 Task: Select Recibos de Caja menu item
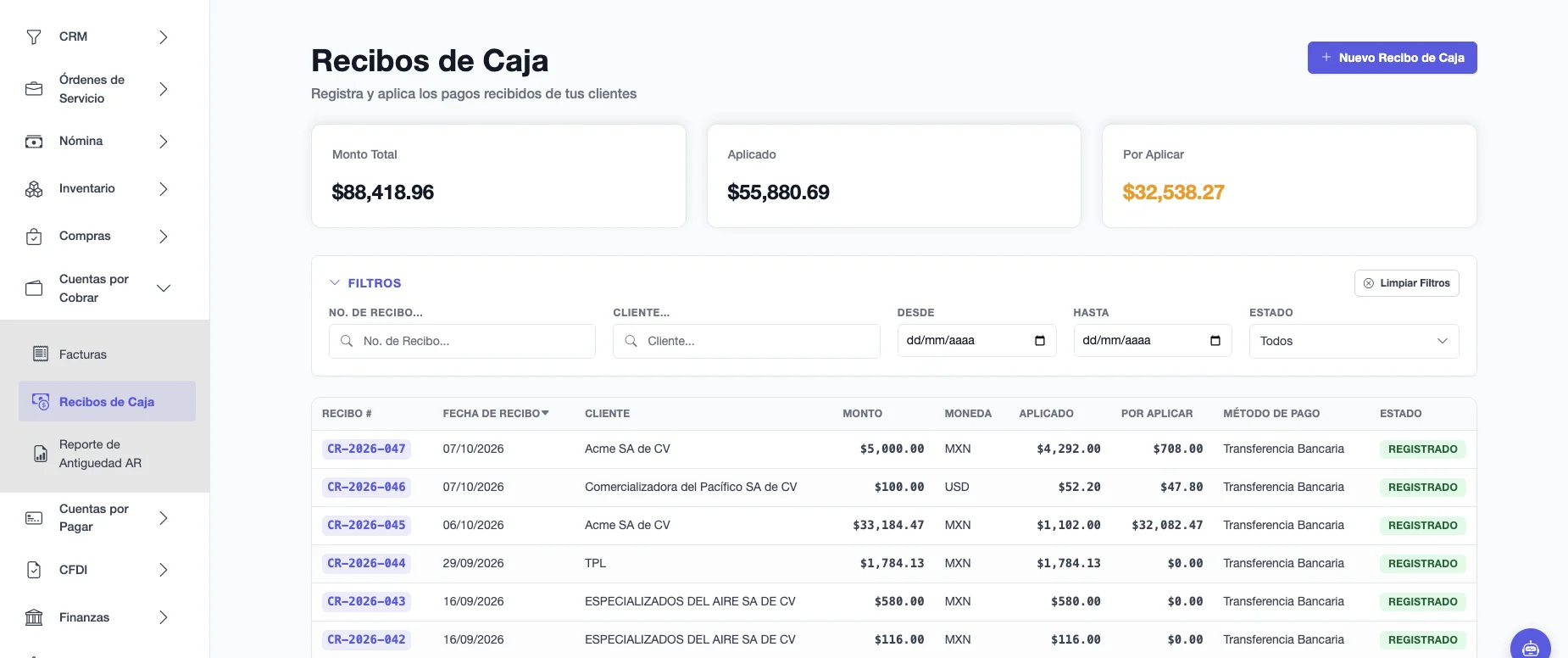[x=107, y=401]
